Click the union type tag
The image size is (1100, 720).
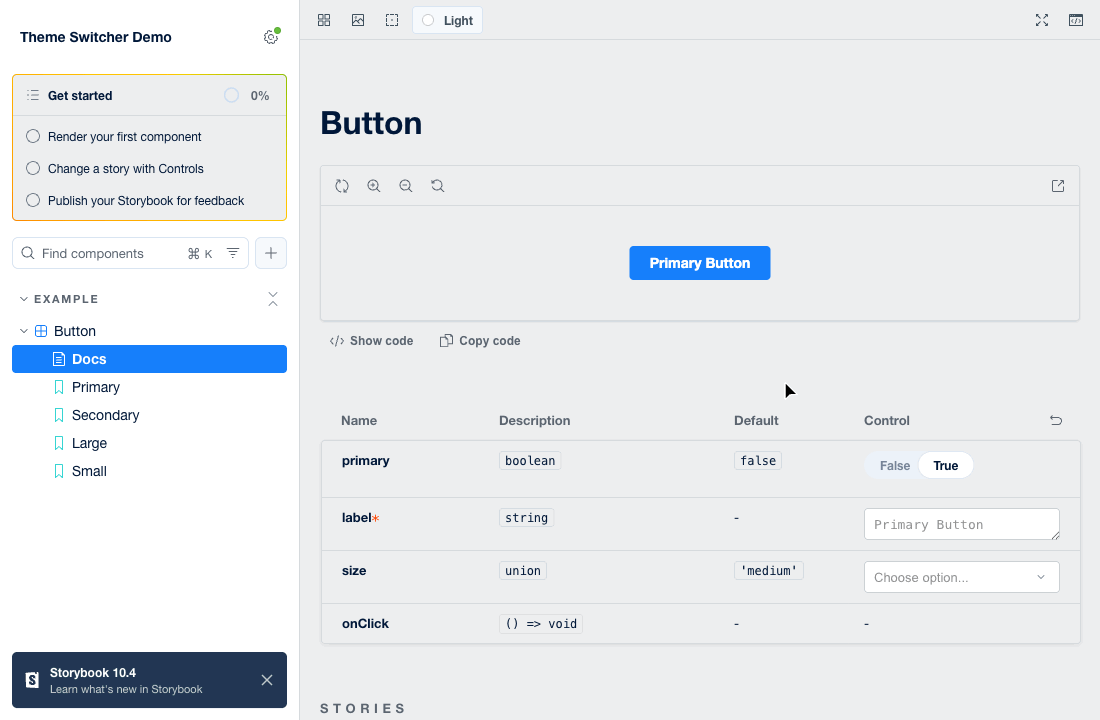(523, 571)
